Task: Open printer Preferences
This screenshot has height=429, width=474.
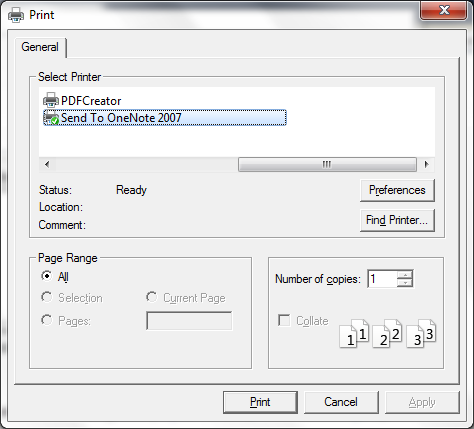Action: (x=397, y=190)
